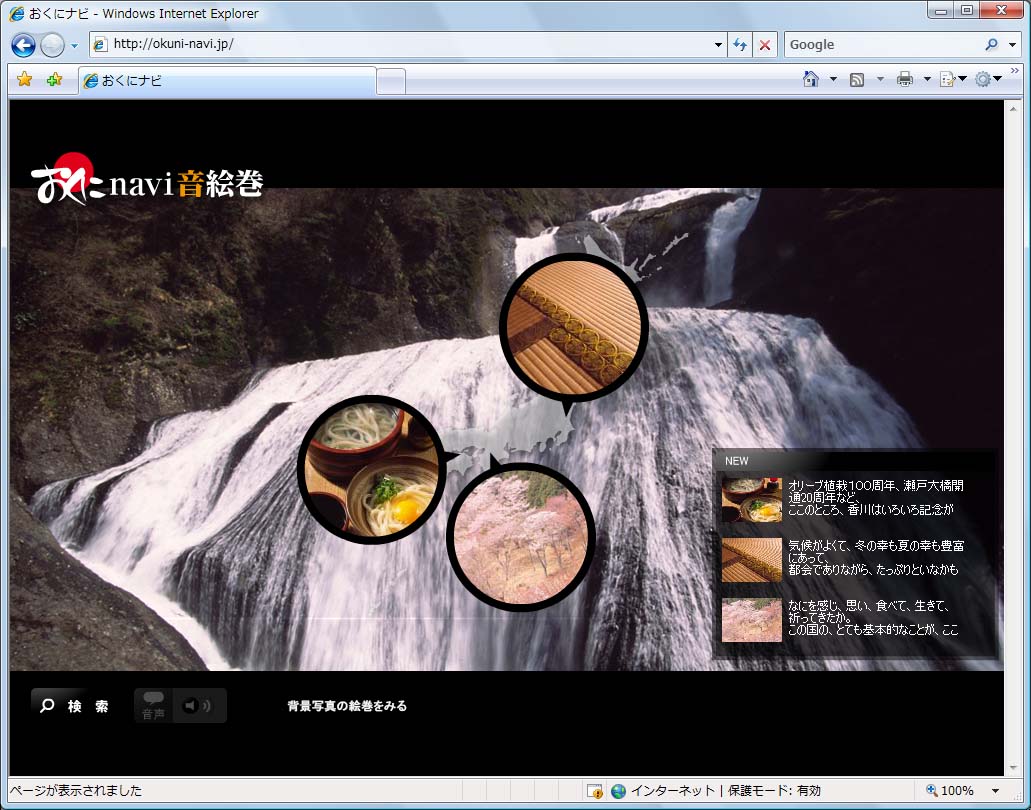The height and width of the screenshot is (810, 1031).
Task: Open the 気候がよくて news article link
Action: [x=876, y=558]
